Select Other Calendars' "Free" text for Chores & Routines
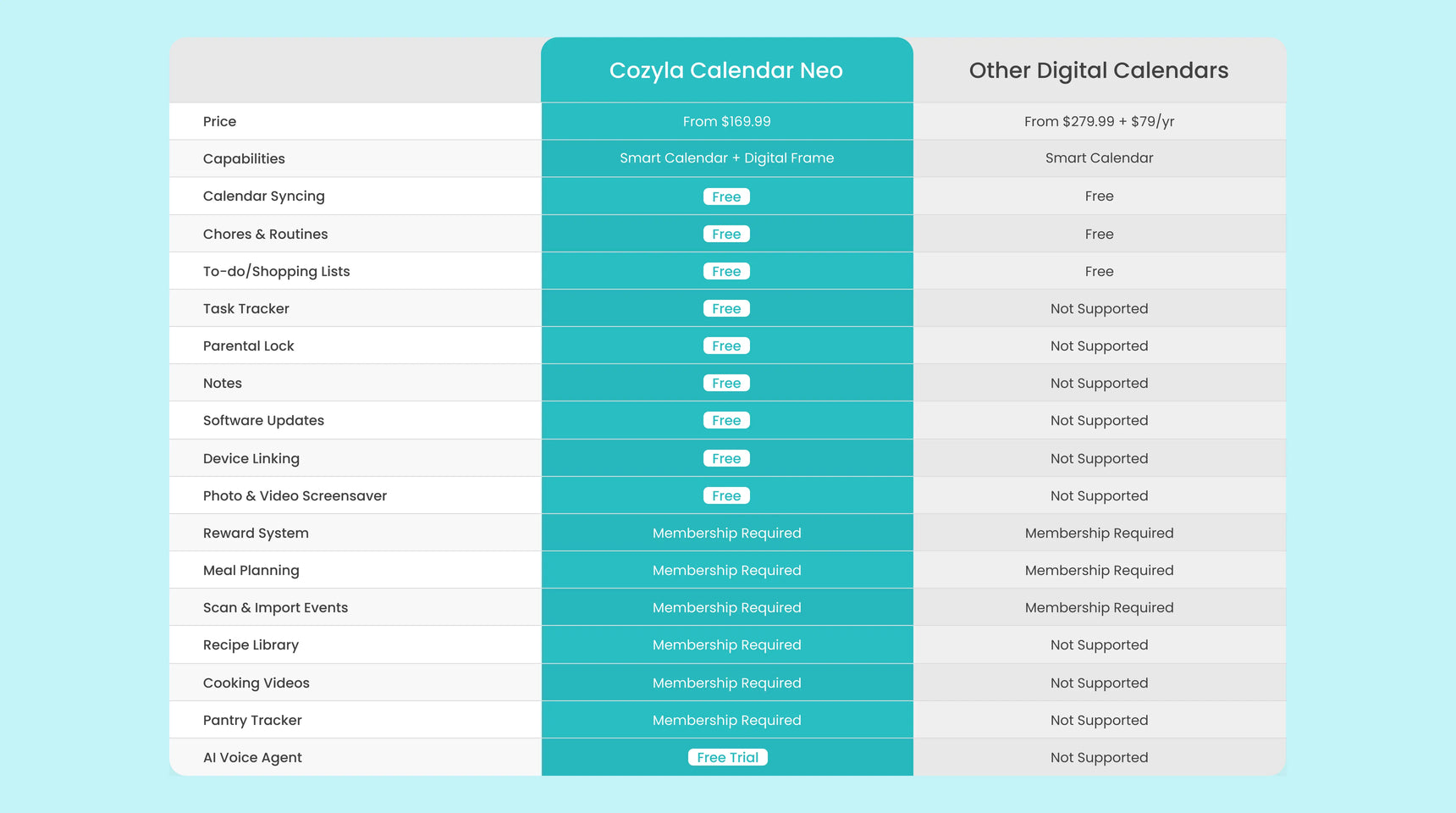Screen dimensions: 1456x813 [x=1100, y=234]
